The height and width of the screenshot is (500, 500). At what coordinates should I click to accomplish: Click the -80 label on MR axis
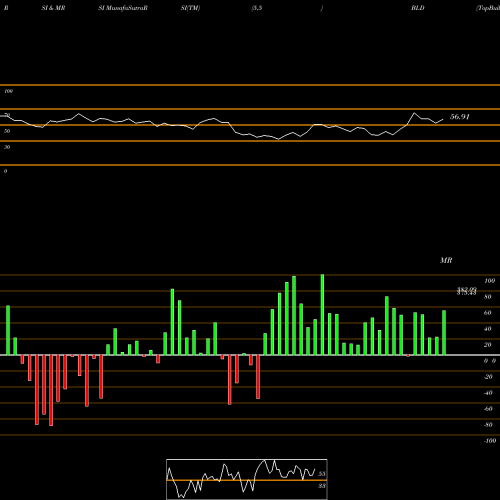tap(488, 425)
